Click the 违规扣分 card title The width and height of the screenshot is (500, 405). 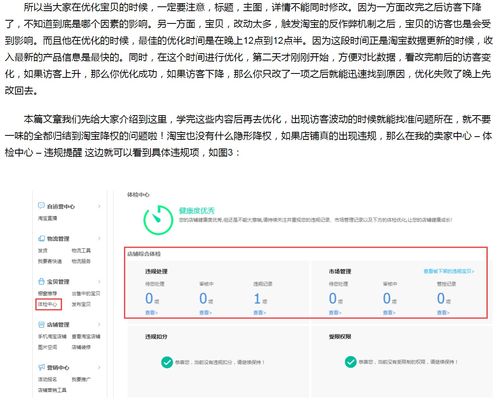(156, 337)
